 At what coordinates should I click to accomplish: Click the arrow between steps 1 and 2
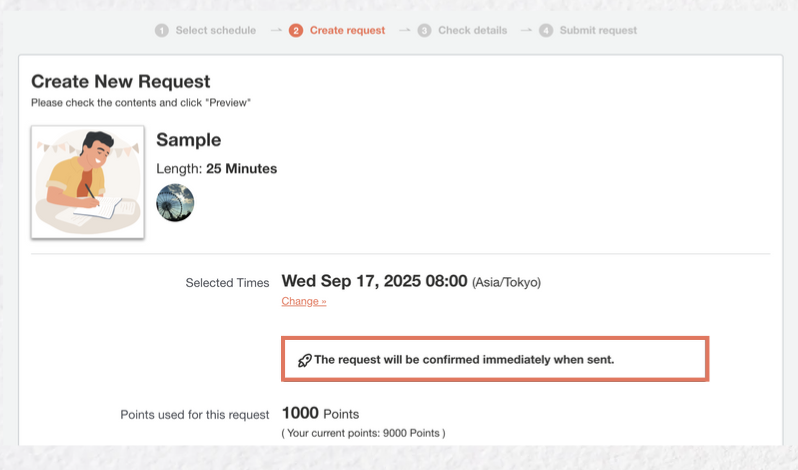276,31
